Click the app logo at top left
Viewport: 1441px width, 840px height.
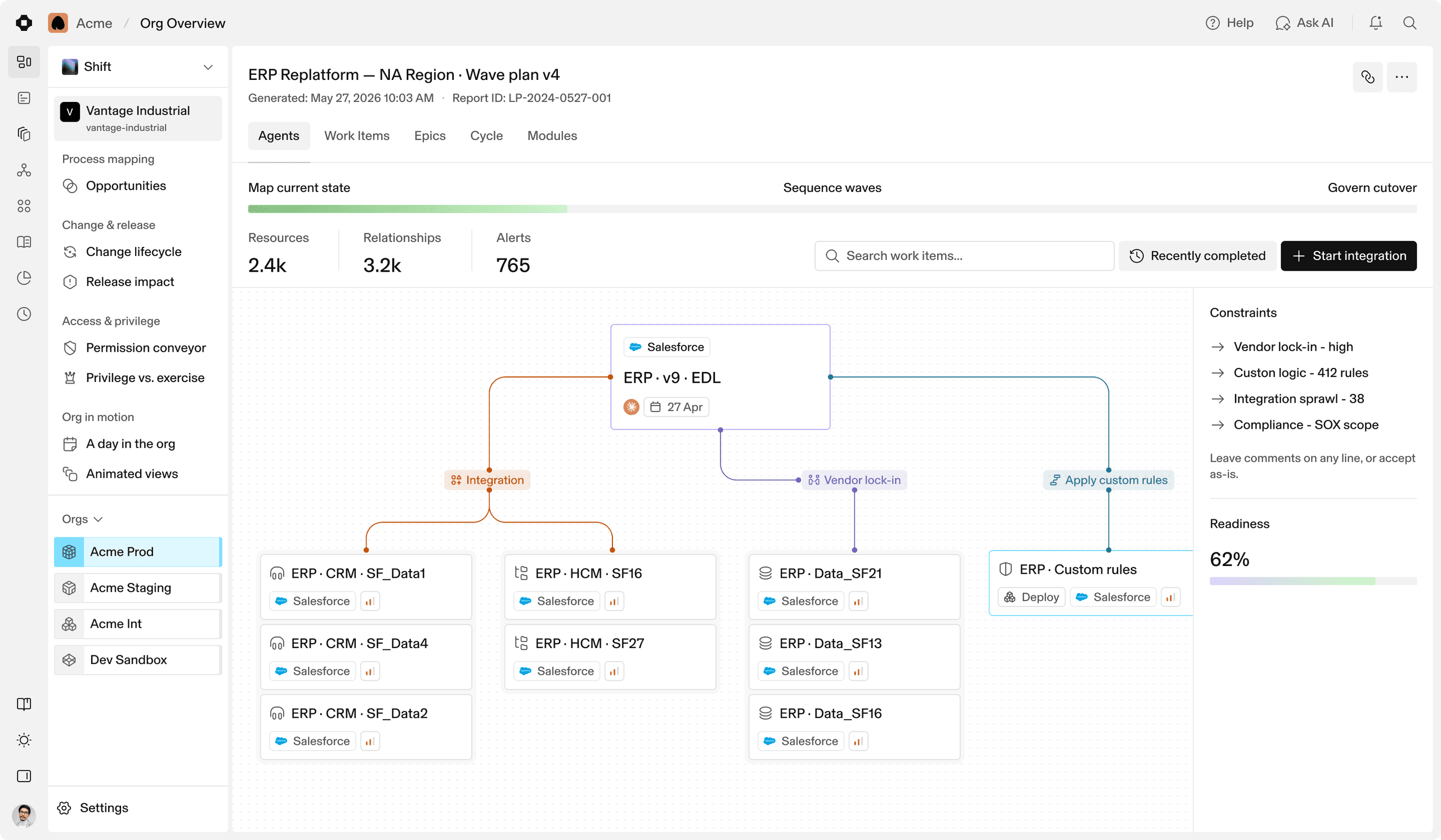(x=24, y=23)
